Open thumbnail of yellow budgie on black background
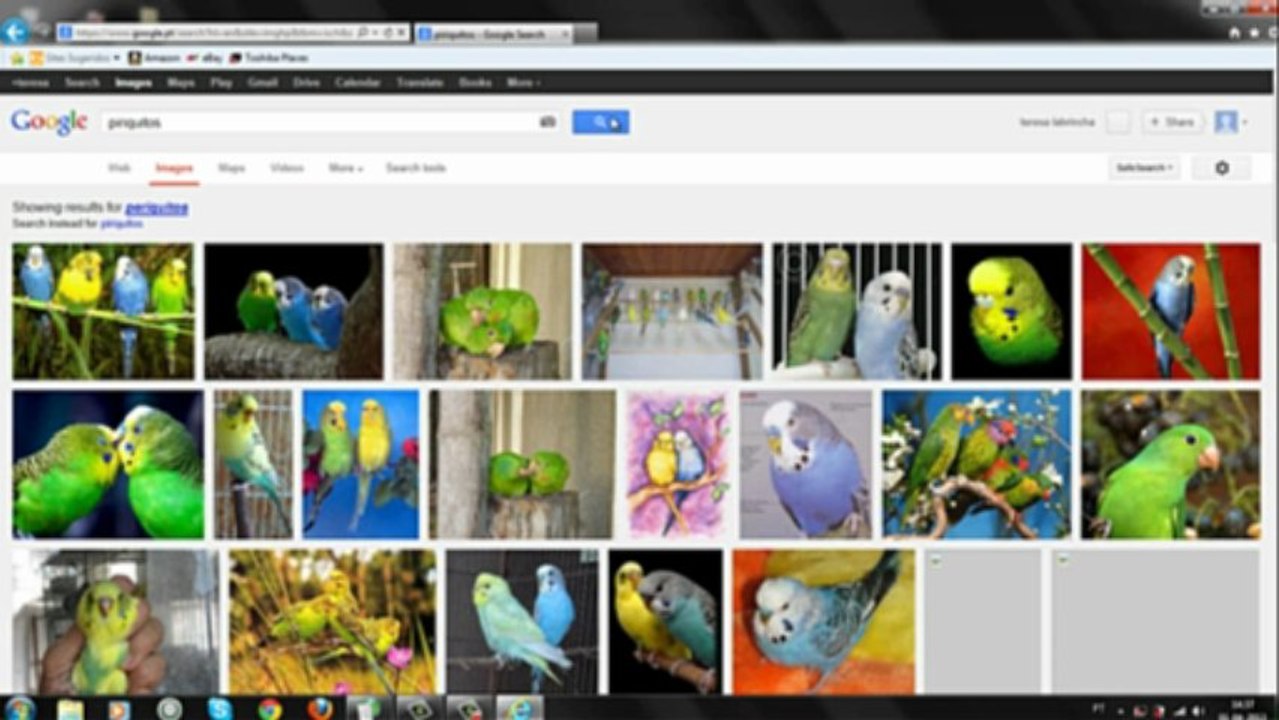Image resolution: width=1279 pixels, height=720 pixels. pos(1011,311)
